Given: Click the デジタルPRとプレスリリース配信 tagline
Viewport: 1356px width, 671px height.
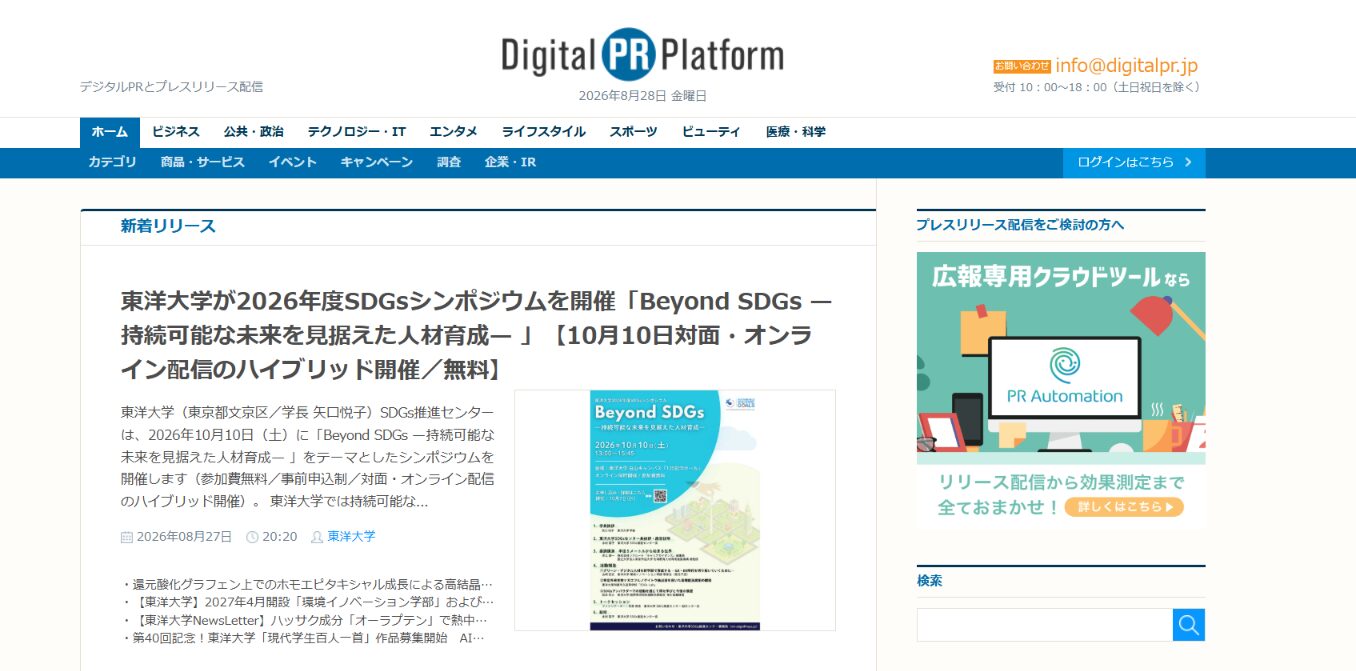Looking at the screenshot, I should pos(171,87).
